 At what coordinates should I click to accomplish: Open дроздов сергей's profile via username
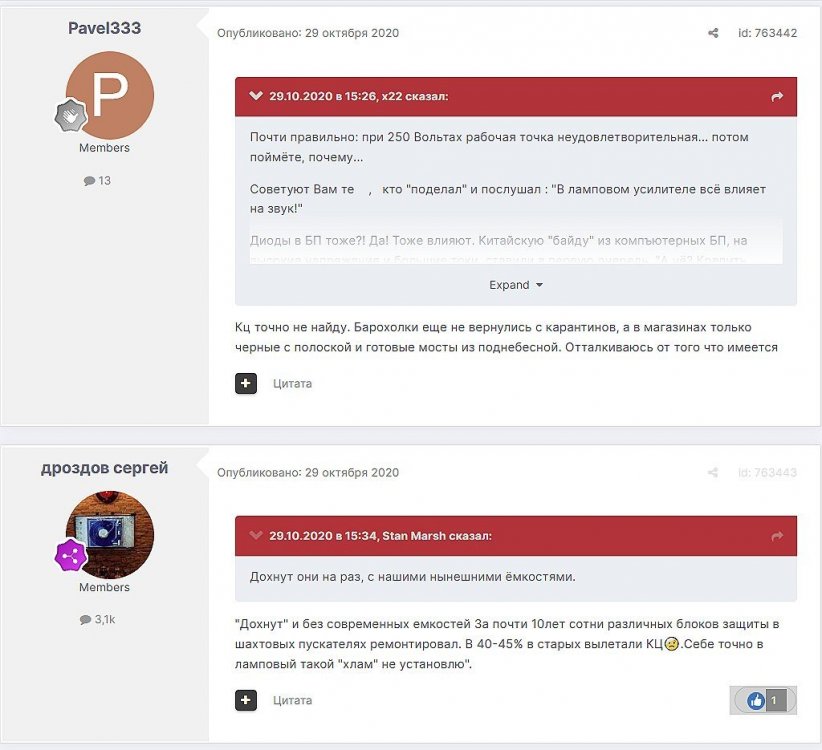click(x=104, y=468)
